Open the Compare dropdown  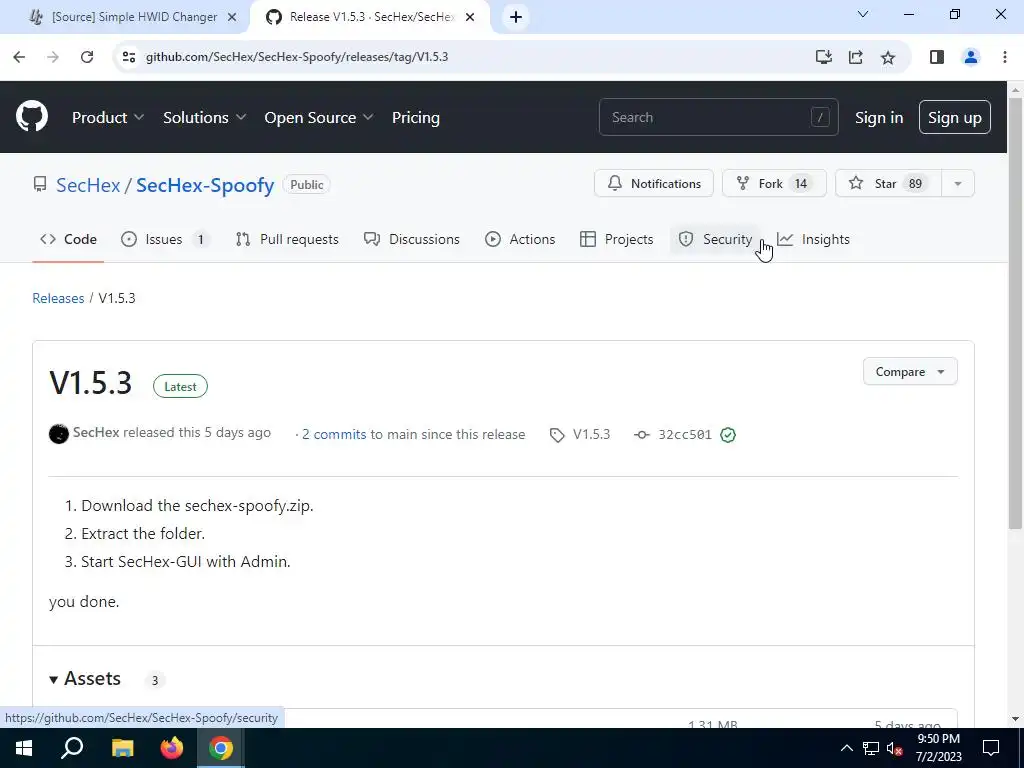(x=910, y=372)
